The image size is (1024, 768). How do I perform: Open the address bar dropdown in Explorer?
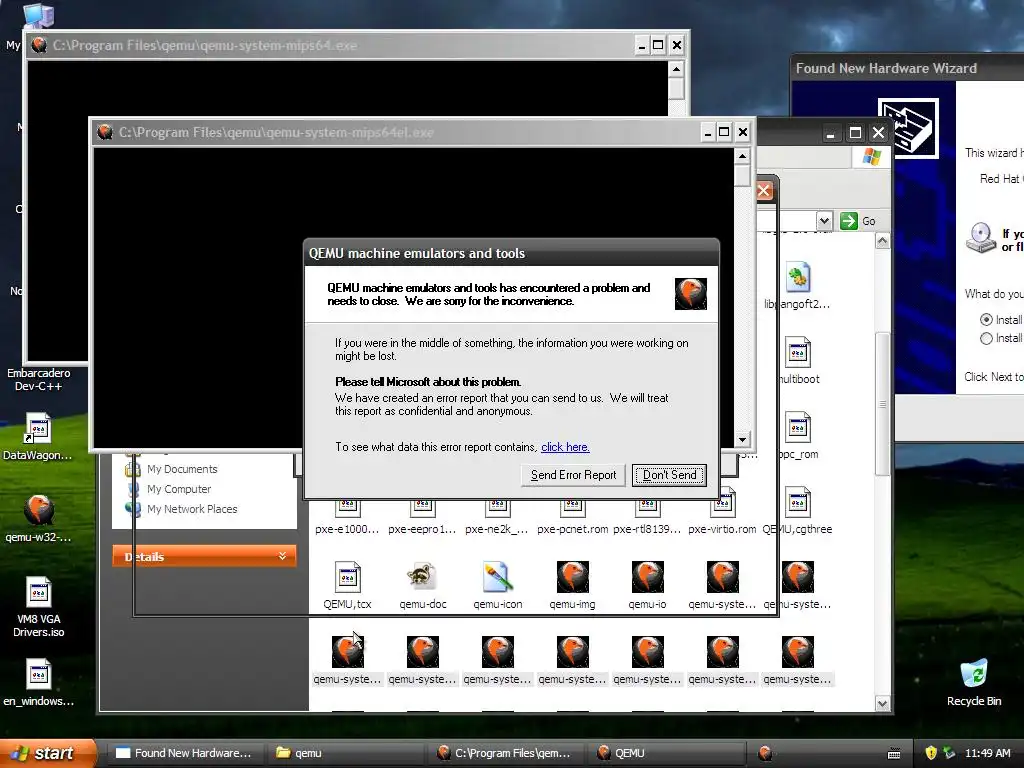click(x=824, y=221)
